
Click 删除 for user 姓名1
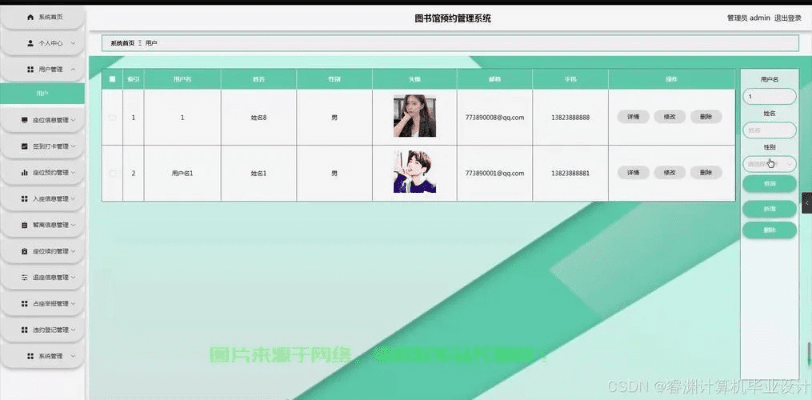[706, 173]
